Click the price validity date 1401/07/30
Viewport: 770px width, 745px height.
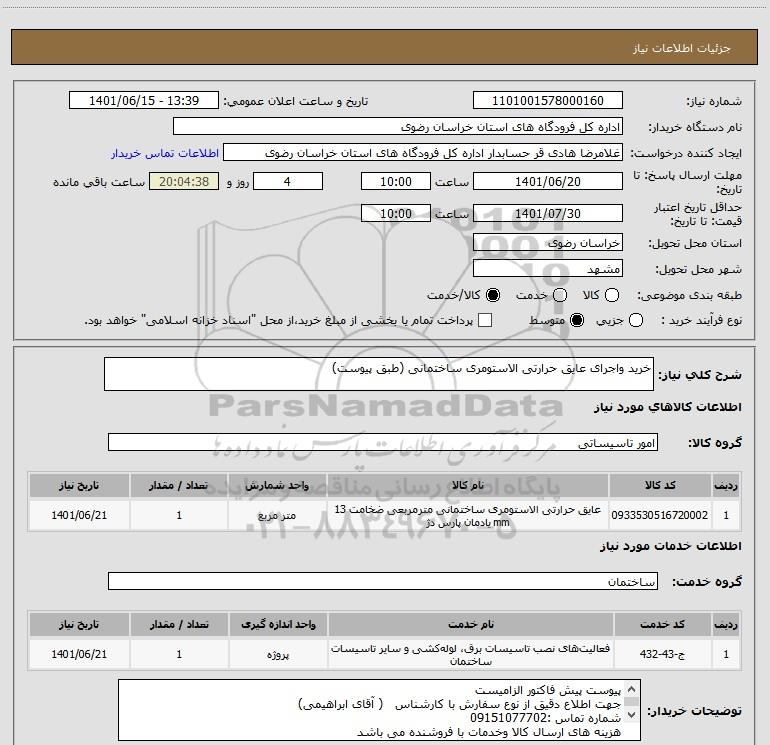pos(548,213)
